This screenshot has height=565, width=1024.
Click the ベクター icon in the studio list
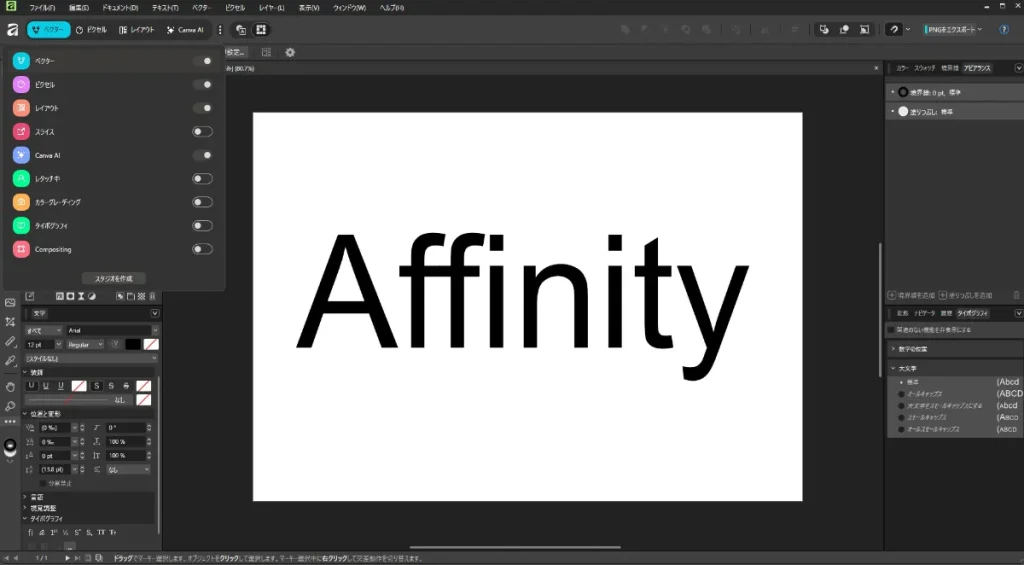pyautogui.click(x=22, y=61)
